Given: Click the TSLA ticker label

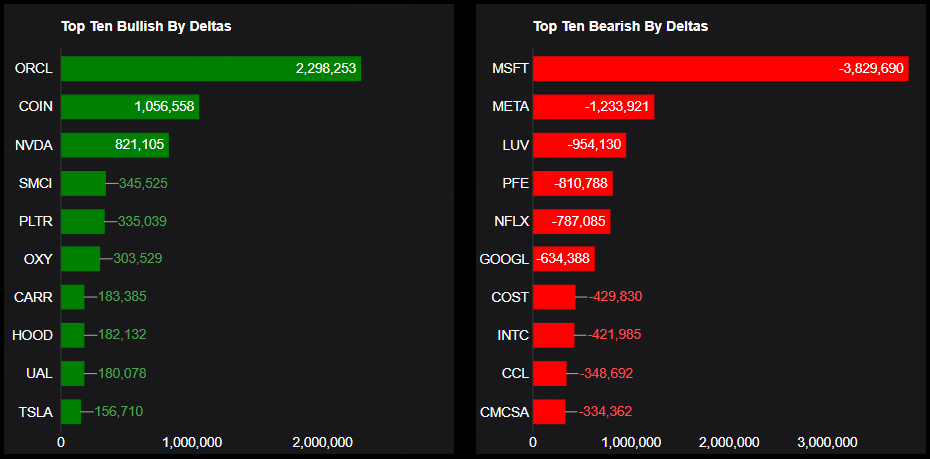Looking at the screenshot, I should point(36,411).
